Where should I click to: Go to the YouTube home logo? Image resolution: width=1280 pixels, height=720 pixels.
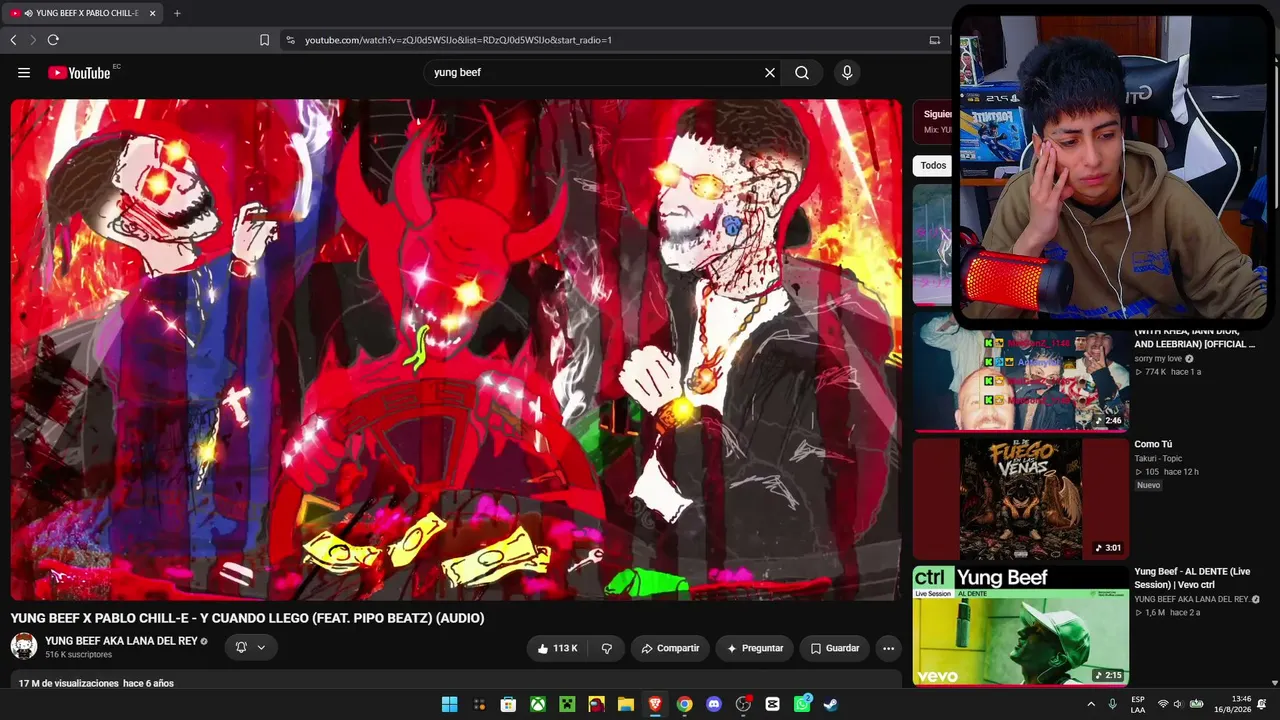tap(79, 73)
